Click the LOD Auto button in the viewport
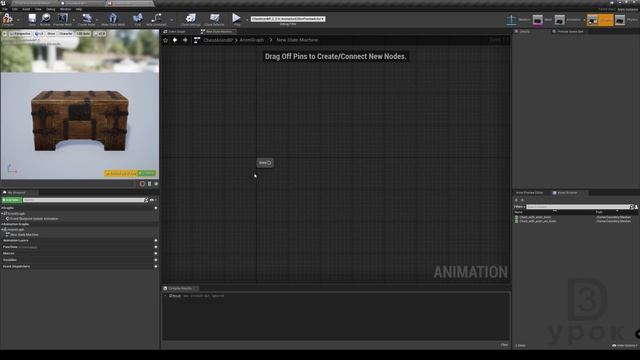Viewport: 640px width, 360px height. (83, 34)
